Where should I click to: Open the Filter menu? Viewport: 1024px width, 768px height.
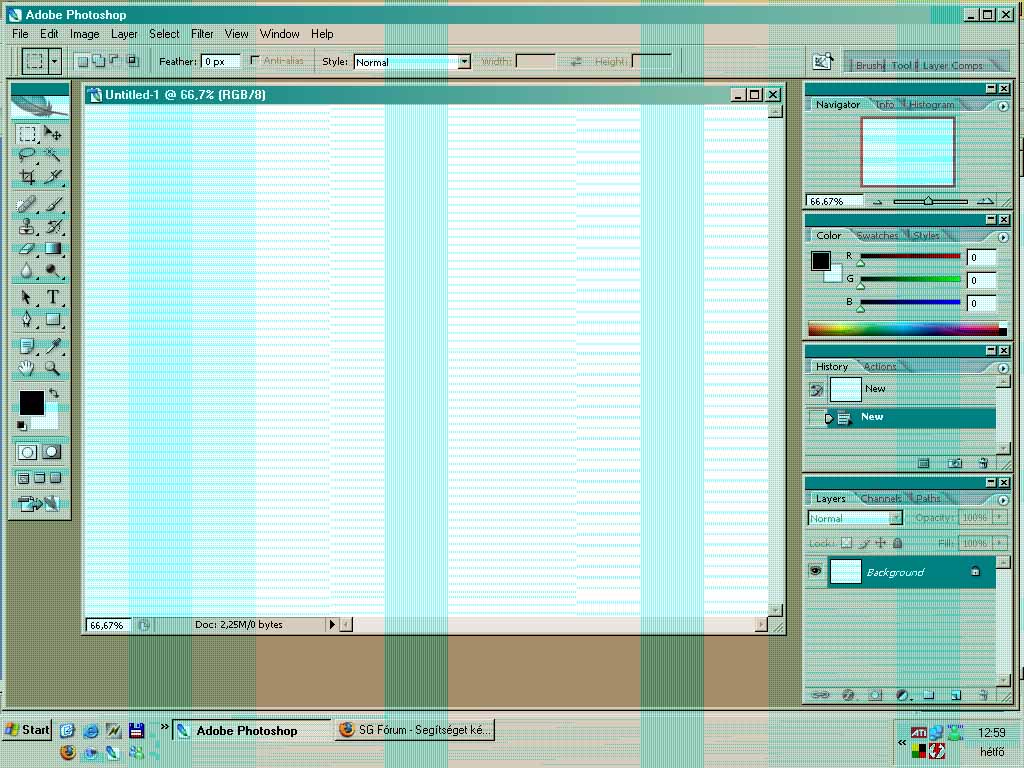click(202, 34)
